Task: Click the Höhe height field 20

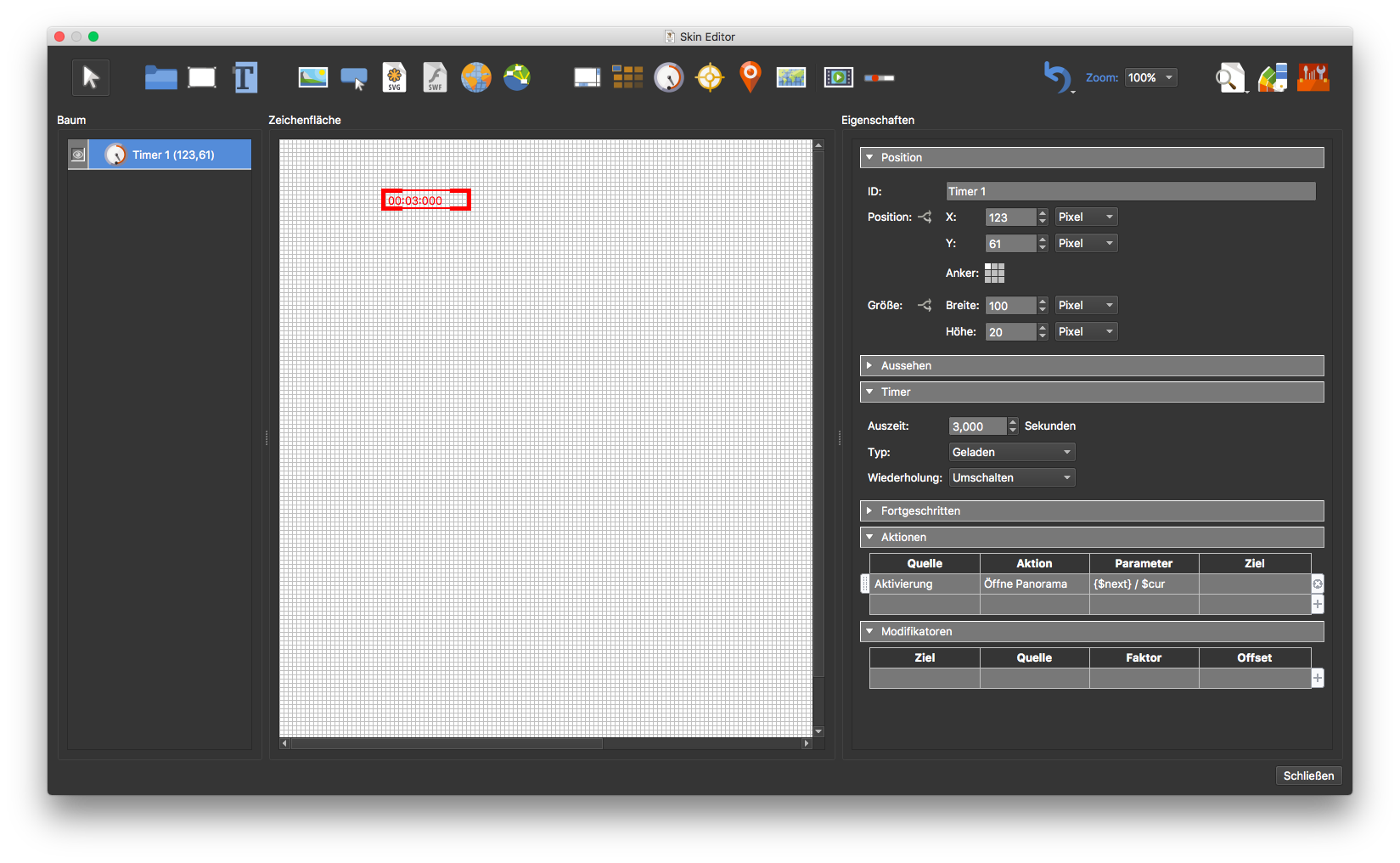Action: point(1010,332)
